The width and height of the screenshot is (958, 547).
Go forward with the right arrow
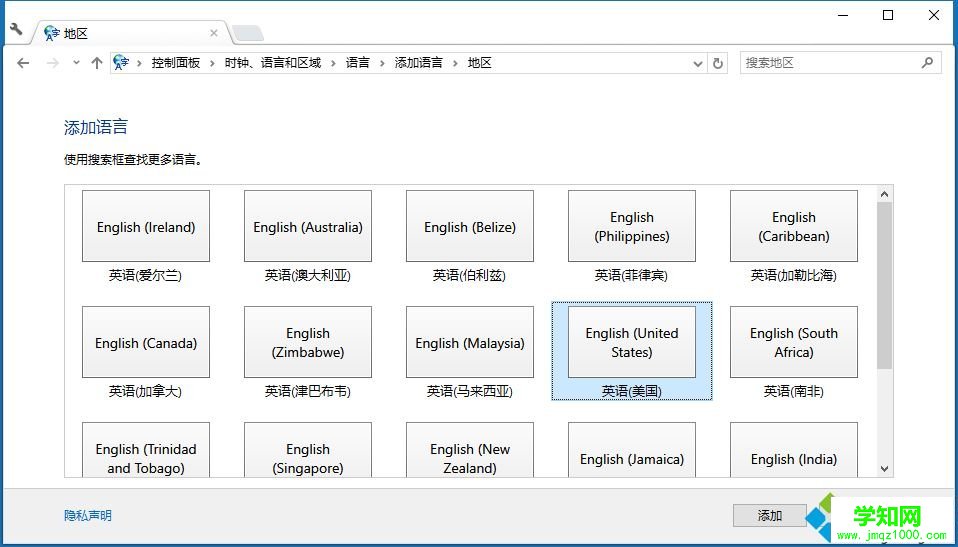53,62
